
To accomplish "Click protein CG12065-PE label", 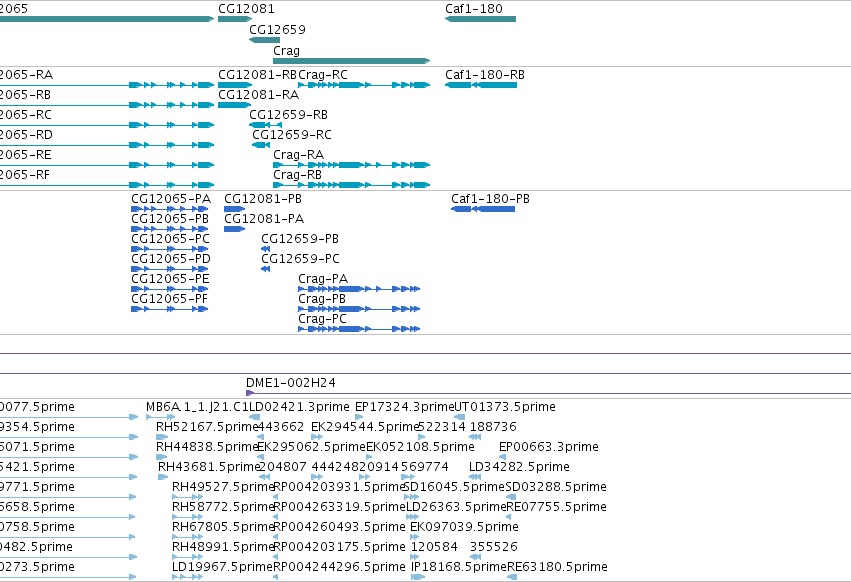I will tap(170, 279).
